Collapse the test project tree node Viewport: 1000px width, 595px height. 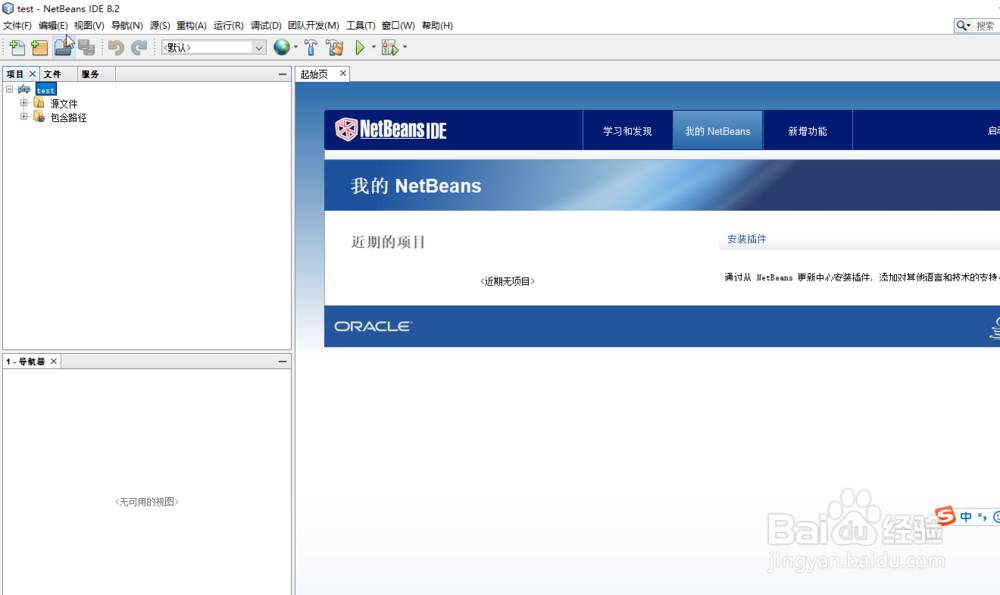[10, 89]
